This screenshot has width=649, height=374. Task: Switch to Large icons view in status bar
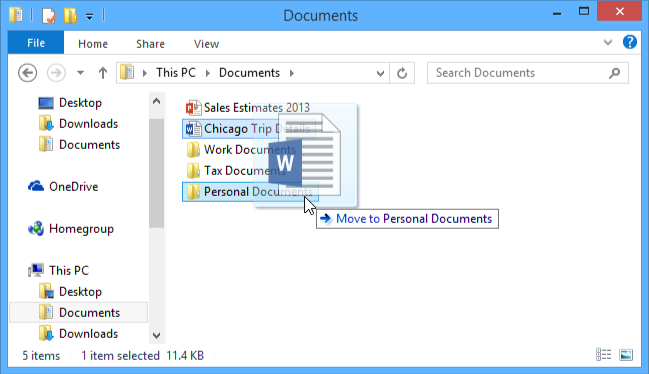(626, 355)
